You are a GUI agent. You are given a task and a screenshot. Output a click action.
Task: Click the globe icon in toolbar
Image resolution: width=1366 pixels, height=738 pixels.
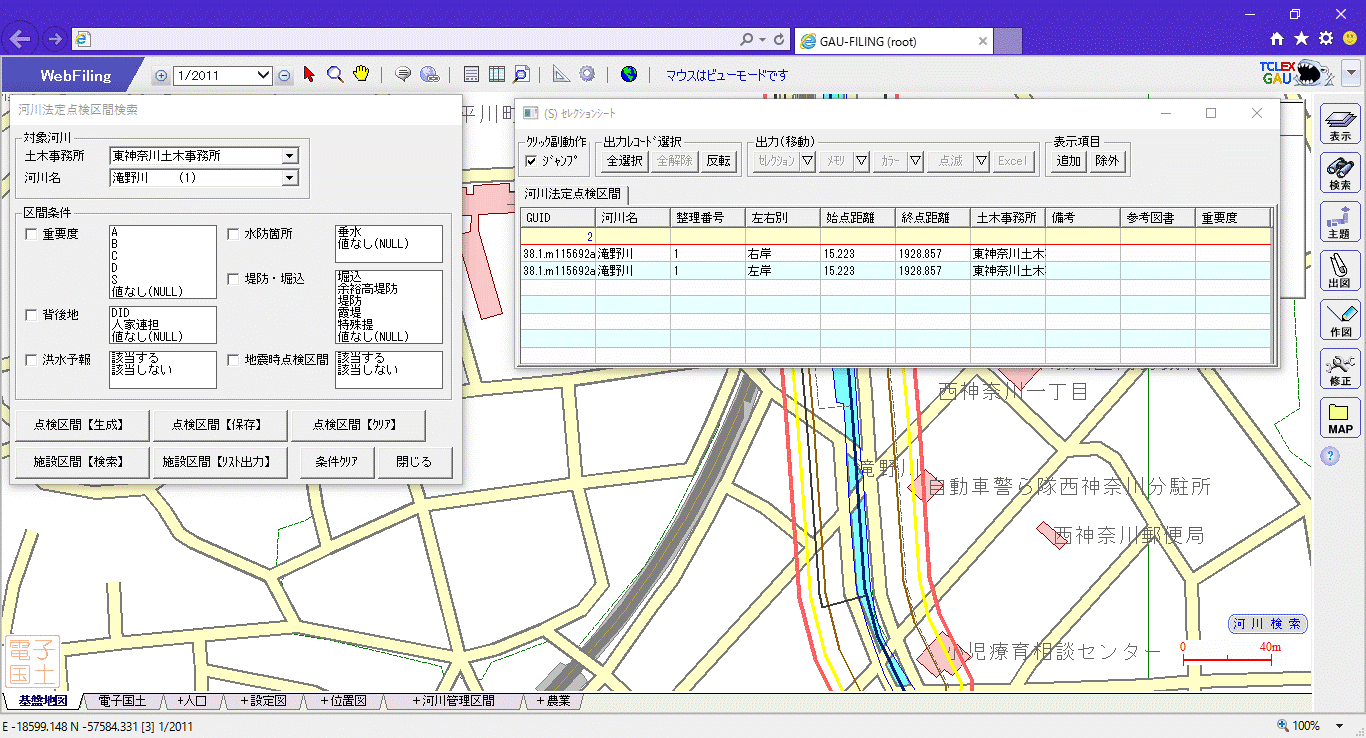coord(629,74)
